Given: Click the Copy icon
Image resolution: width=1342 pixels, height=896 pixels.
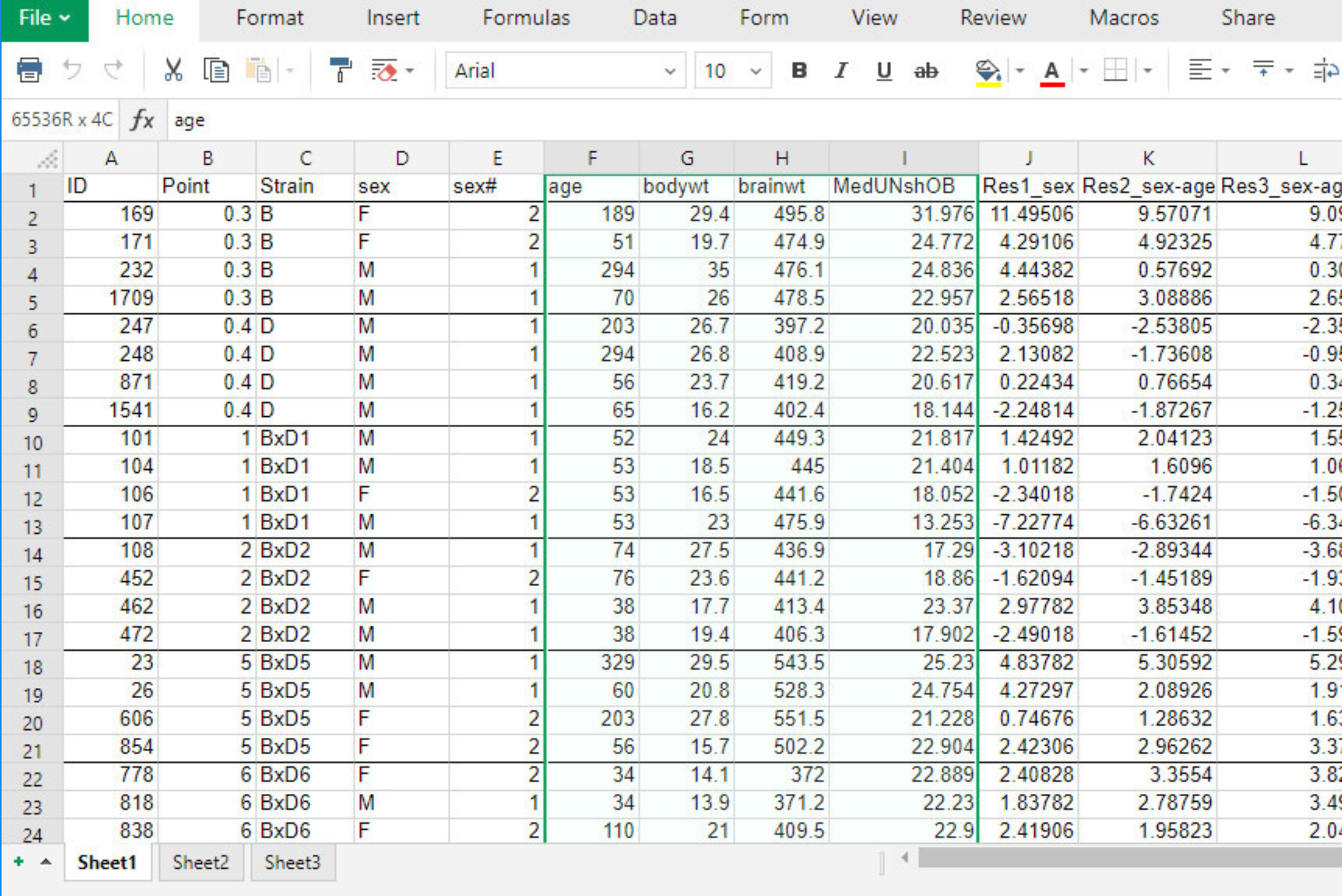Looking at the screenshot, I should coord(216,70).
